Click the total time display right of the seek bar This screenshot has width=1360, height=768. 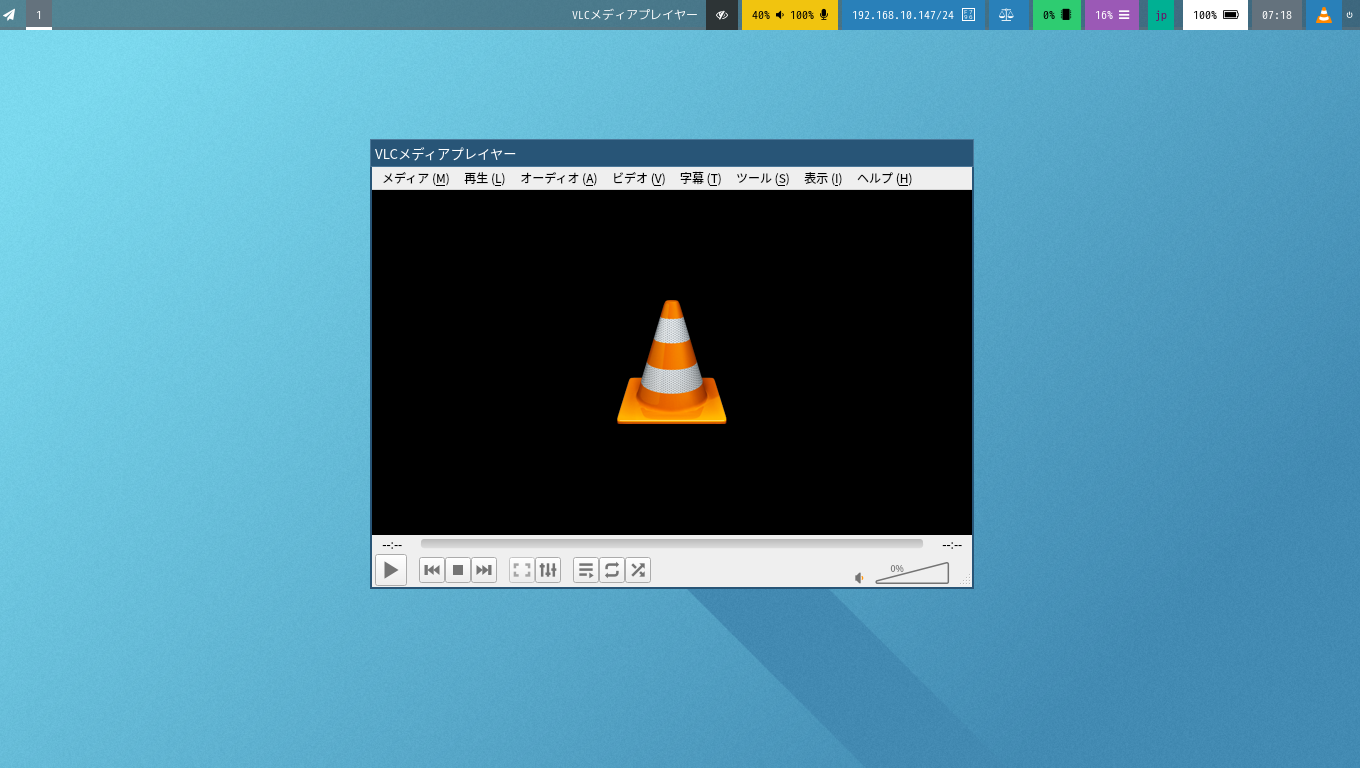pyautogui.click(x=952, y=545)
